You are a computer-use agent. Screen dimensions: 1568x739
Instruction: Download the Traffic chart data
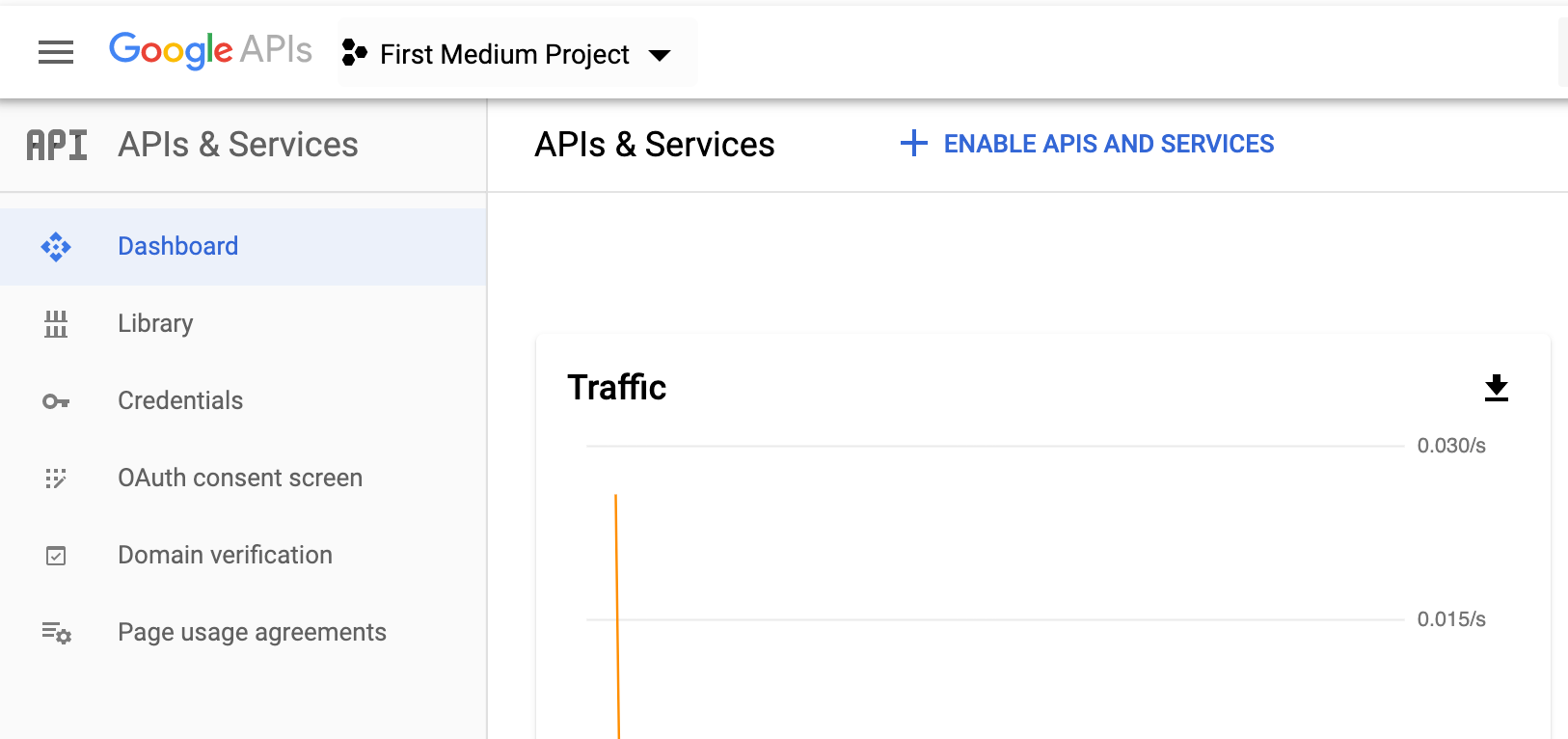click(1497, 388)
